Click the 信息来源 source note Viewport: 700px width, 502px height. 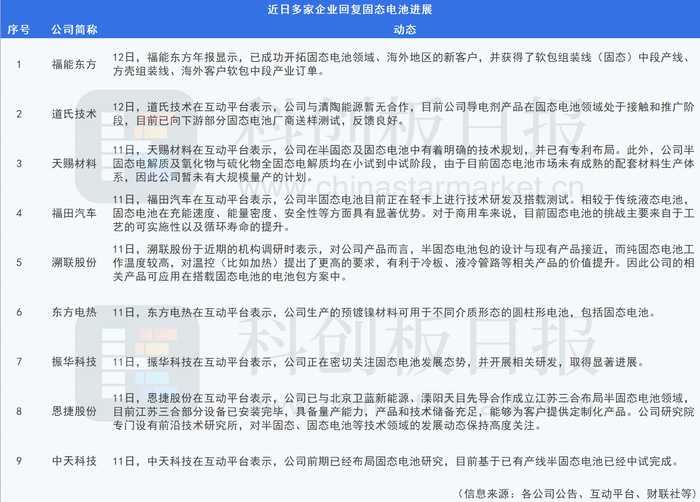[577, 494]
